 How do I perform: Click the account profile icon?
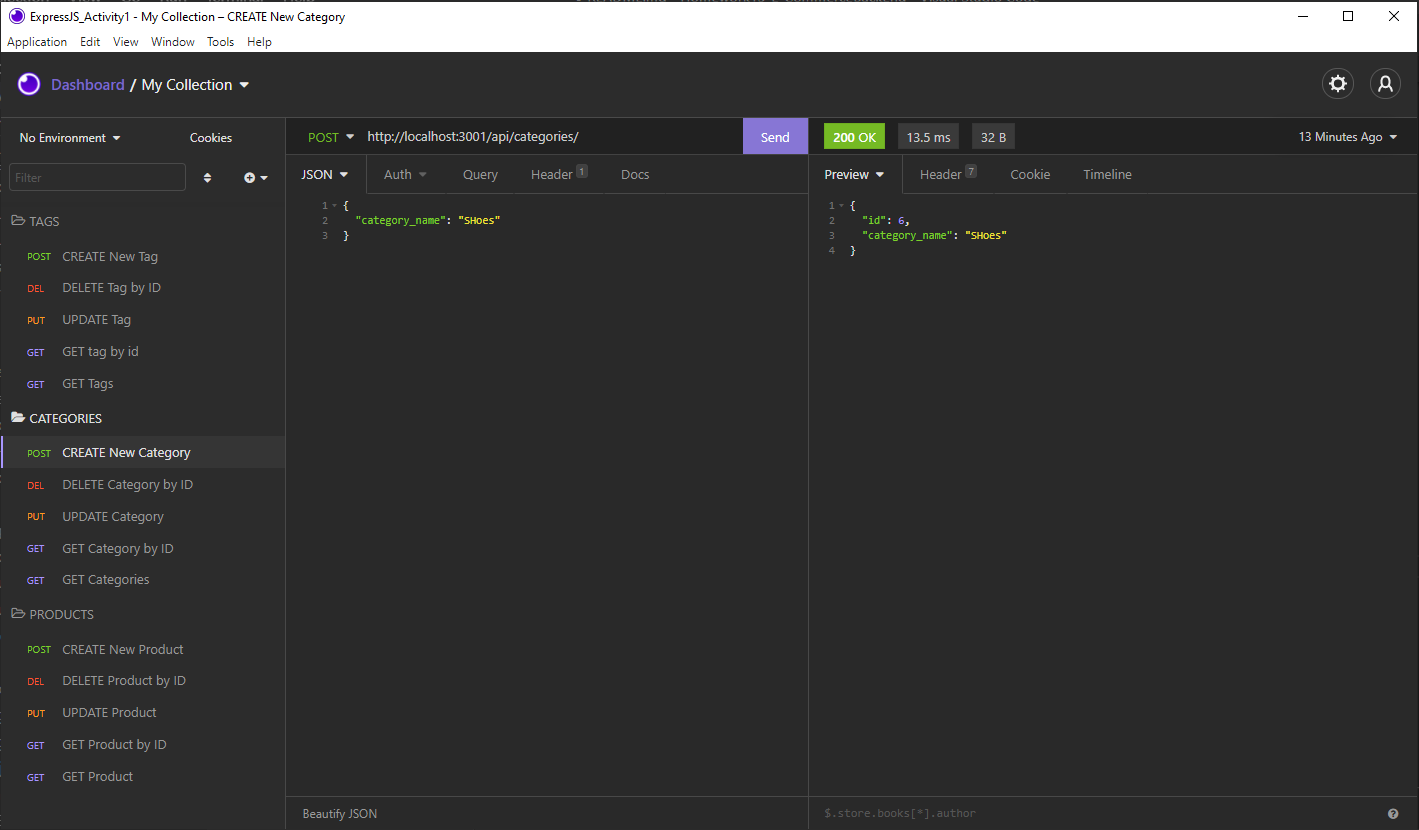coord(1385,84)
